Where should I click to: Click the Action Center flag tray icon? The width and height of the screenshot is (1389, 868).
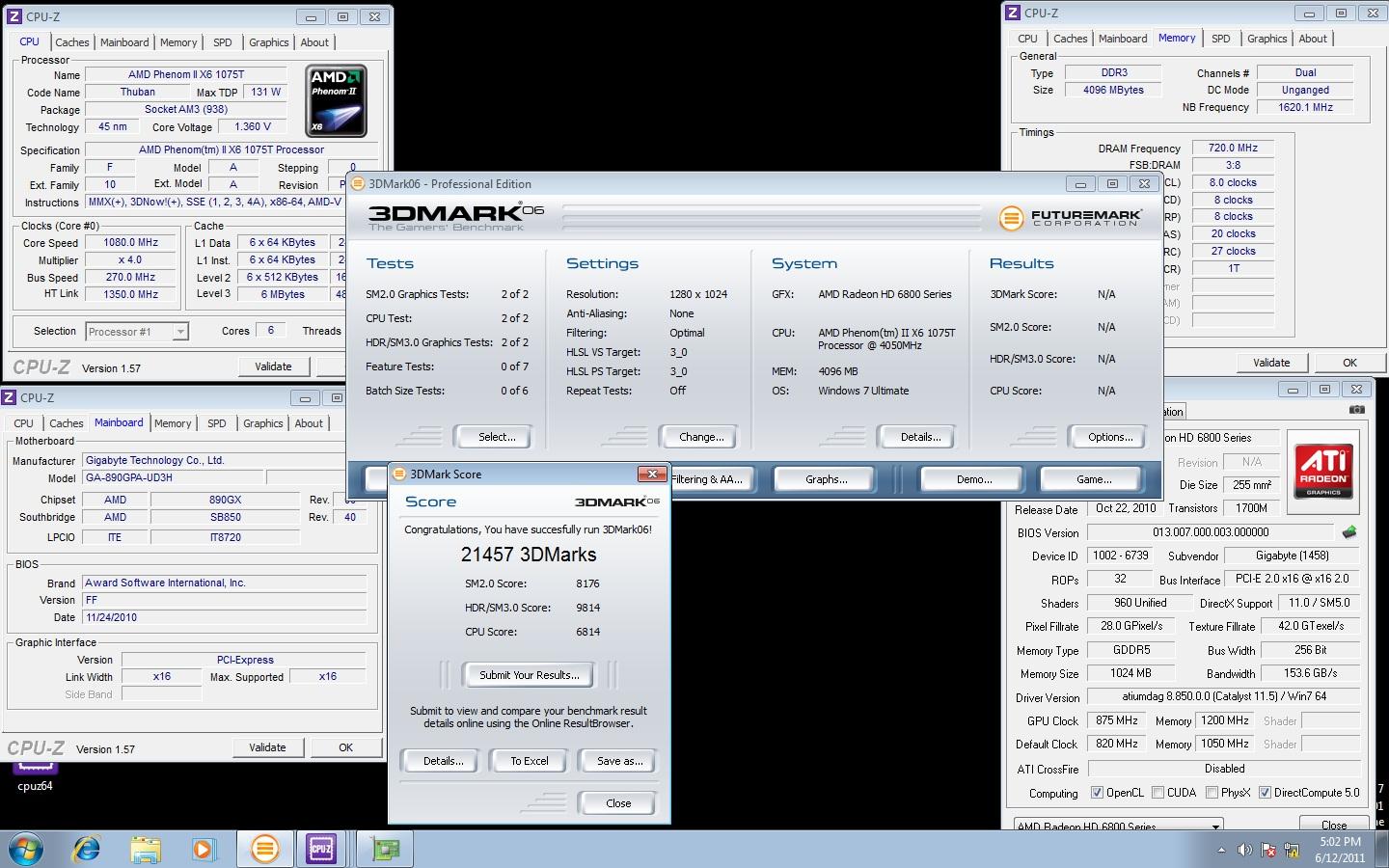point(1267,850)
